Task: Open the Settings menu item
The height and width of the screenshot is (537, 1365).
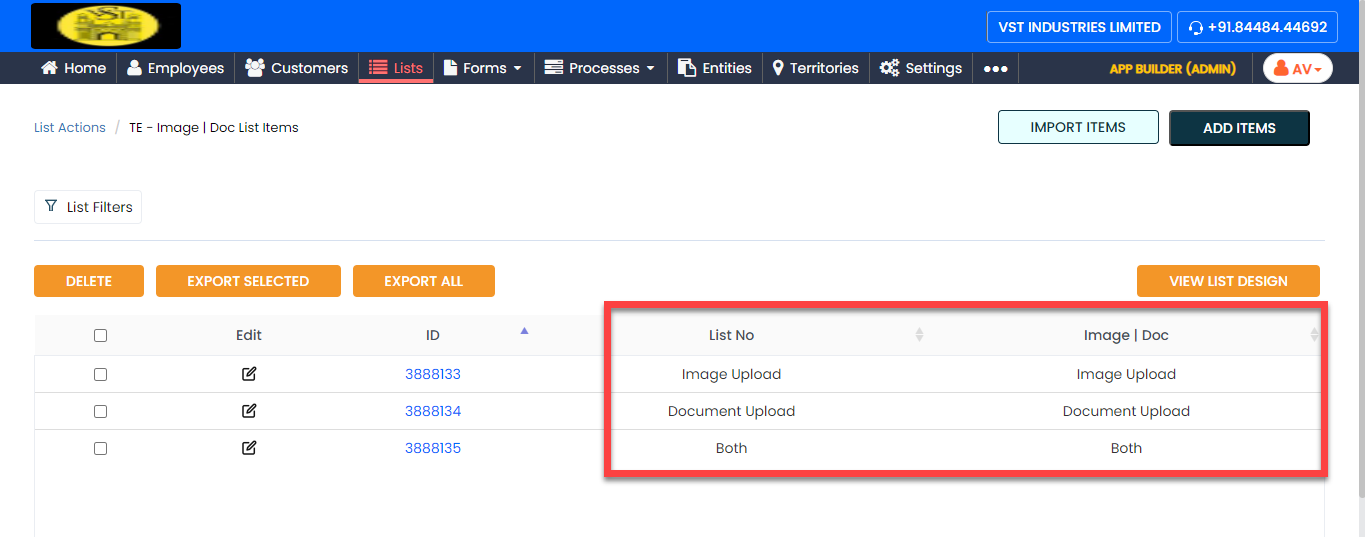Action: [921, 68]
